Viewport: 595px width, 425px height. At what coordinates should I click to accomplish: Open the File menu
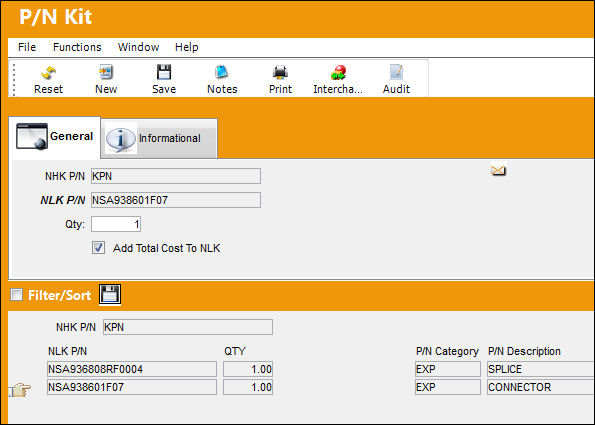pos(27,47)
